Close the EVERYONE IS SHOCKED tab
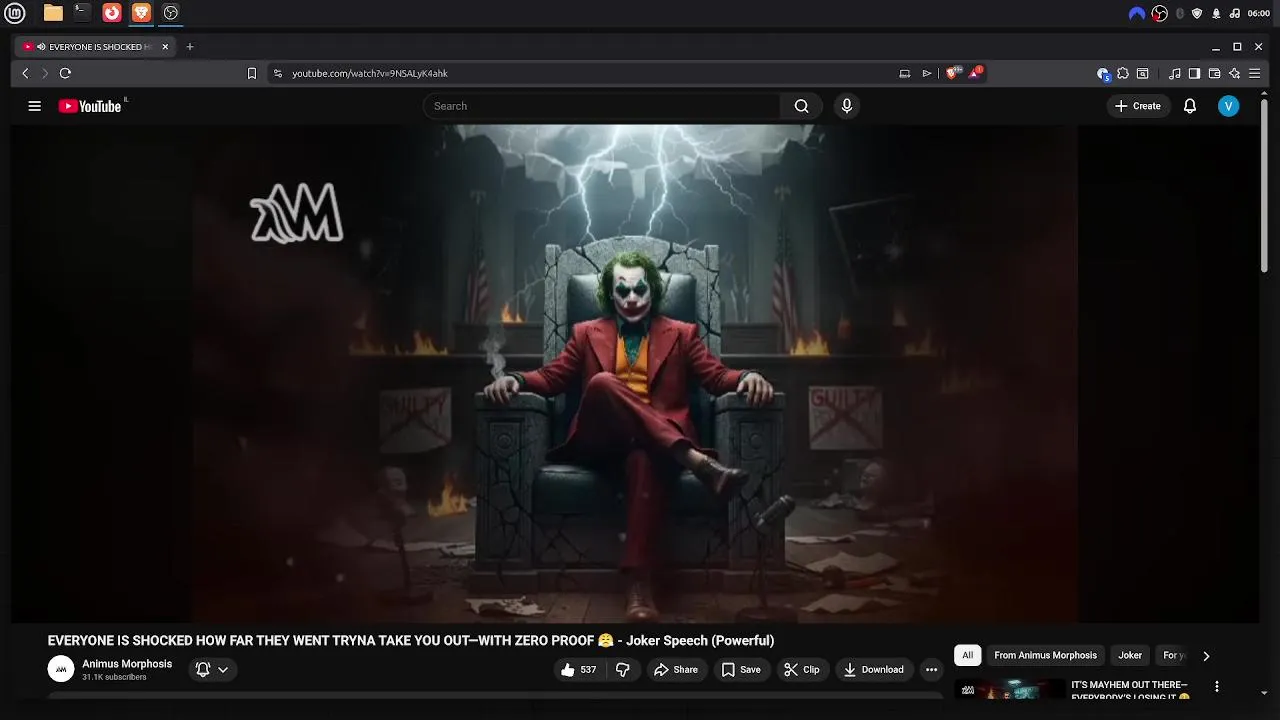 coord(165,47)
